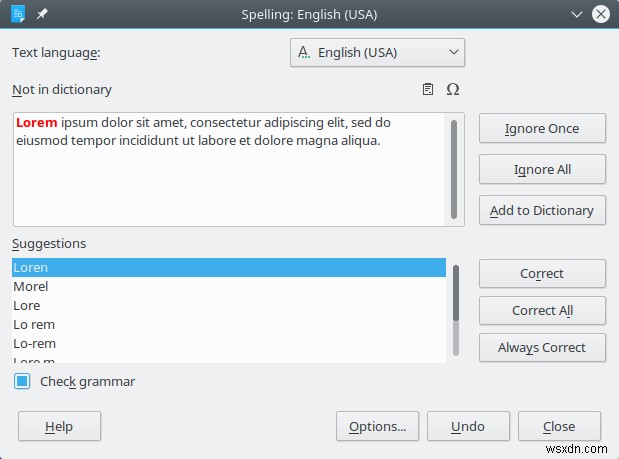Pick the 'Lo-rem' suggestion
Screen dimensions: 619x459
point(228,343)
